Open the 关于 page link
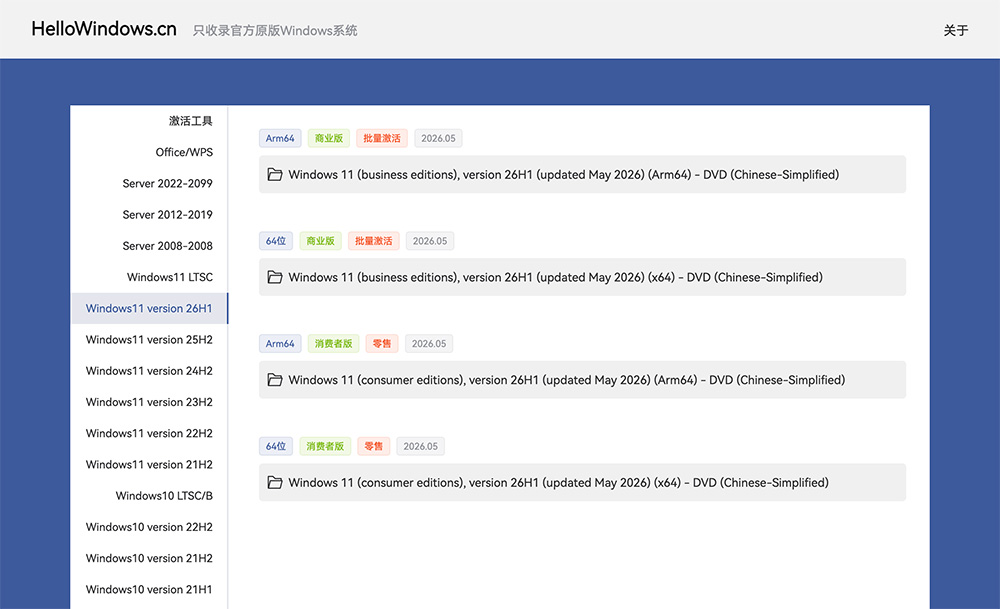 coord(956,30)
